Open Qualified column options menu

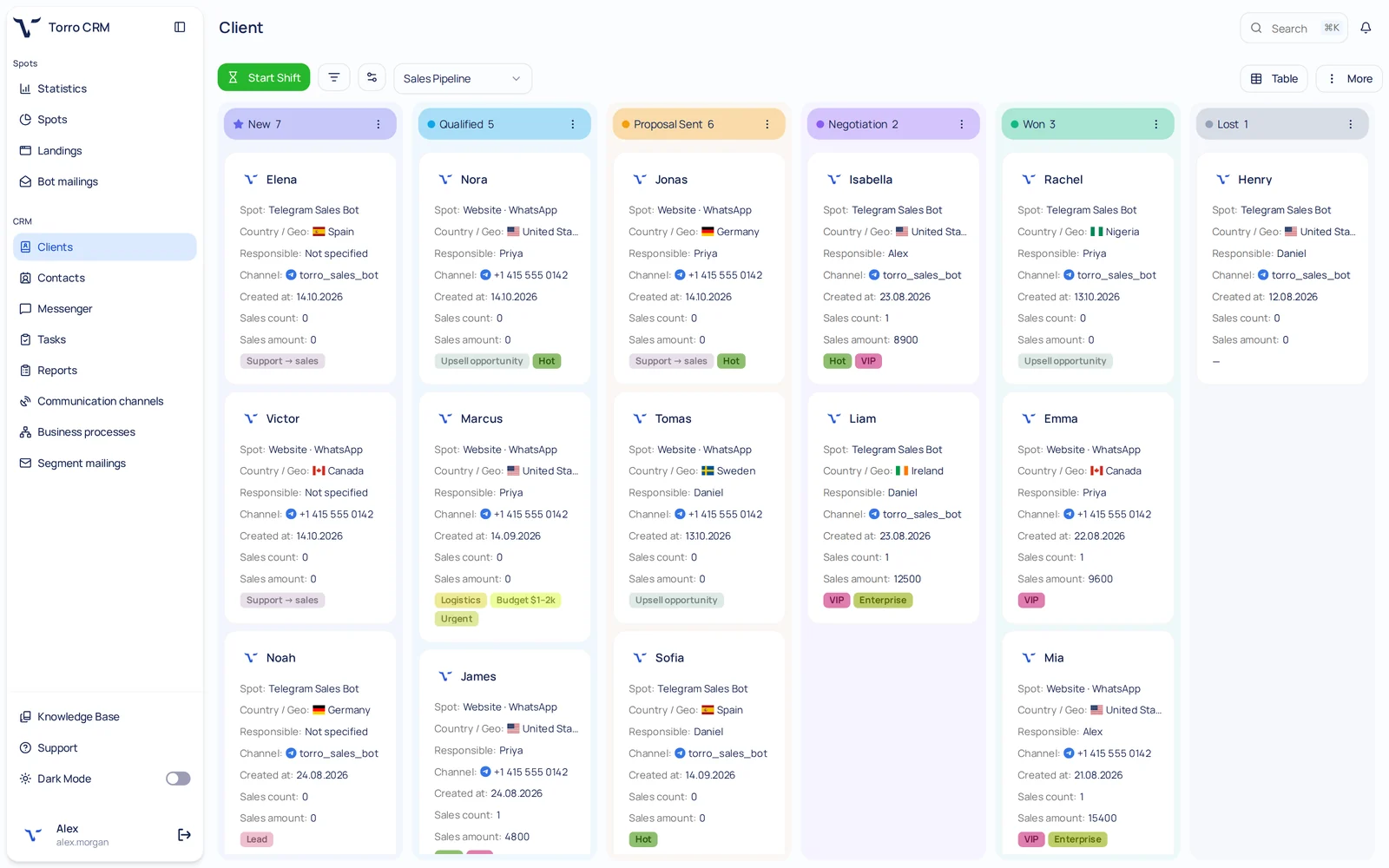573,124
